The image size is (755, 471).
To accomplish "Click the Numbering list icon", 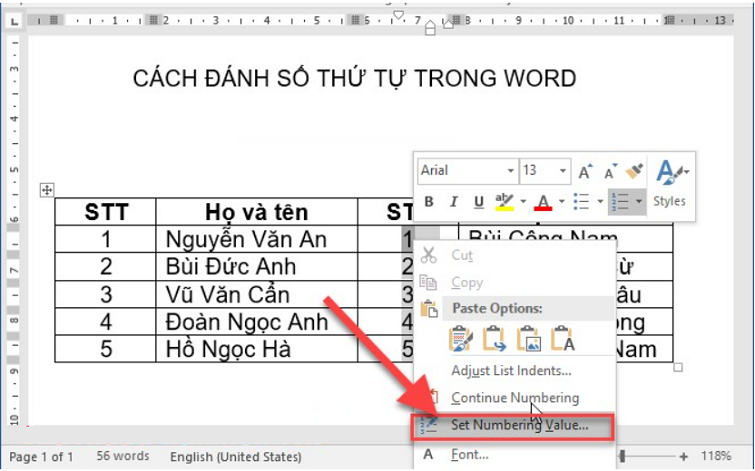I will [620, 202].
